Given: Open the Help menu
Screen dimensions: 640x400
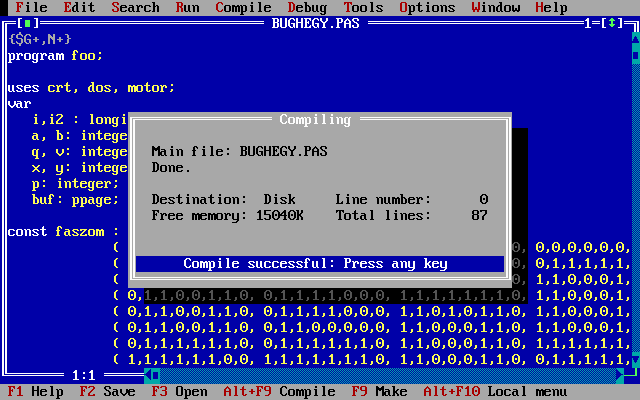Looking at the screenshot, I should 551,7.
